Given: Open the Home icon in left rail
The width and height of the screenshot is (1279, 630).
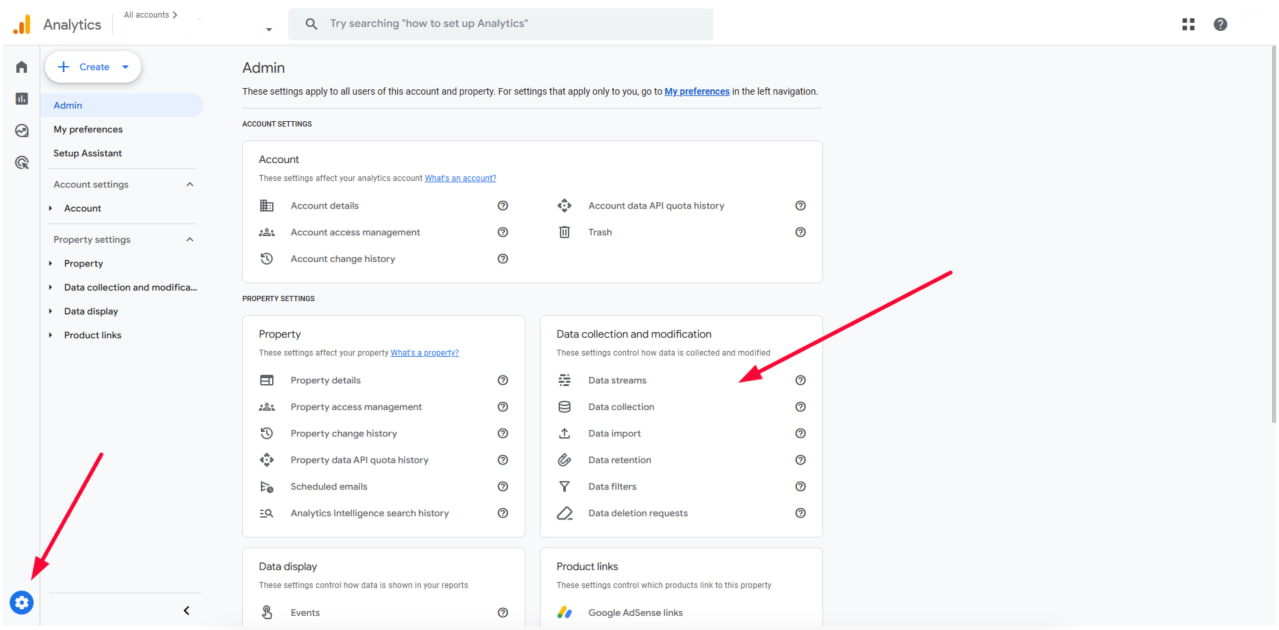Looking at the screenshot, I should [x=21, y=67].
